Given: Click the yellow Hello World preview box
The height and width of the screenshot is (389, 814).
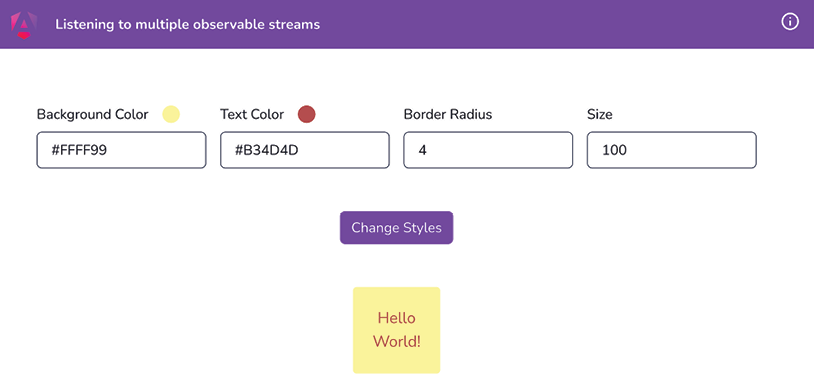Looking at the screenshot, I should pyautogui.click(x=397, y=330).
